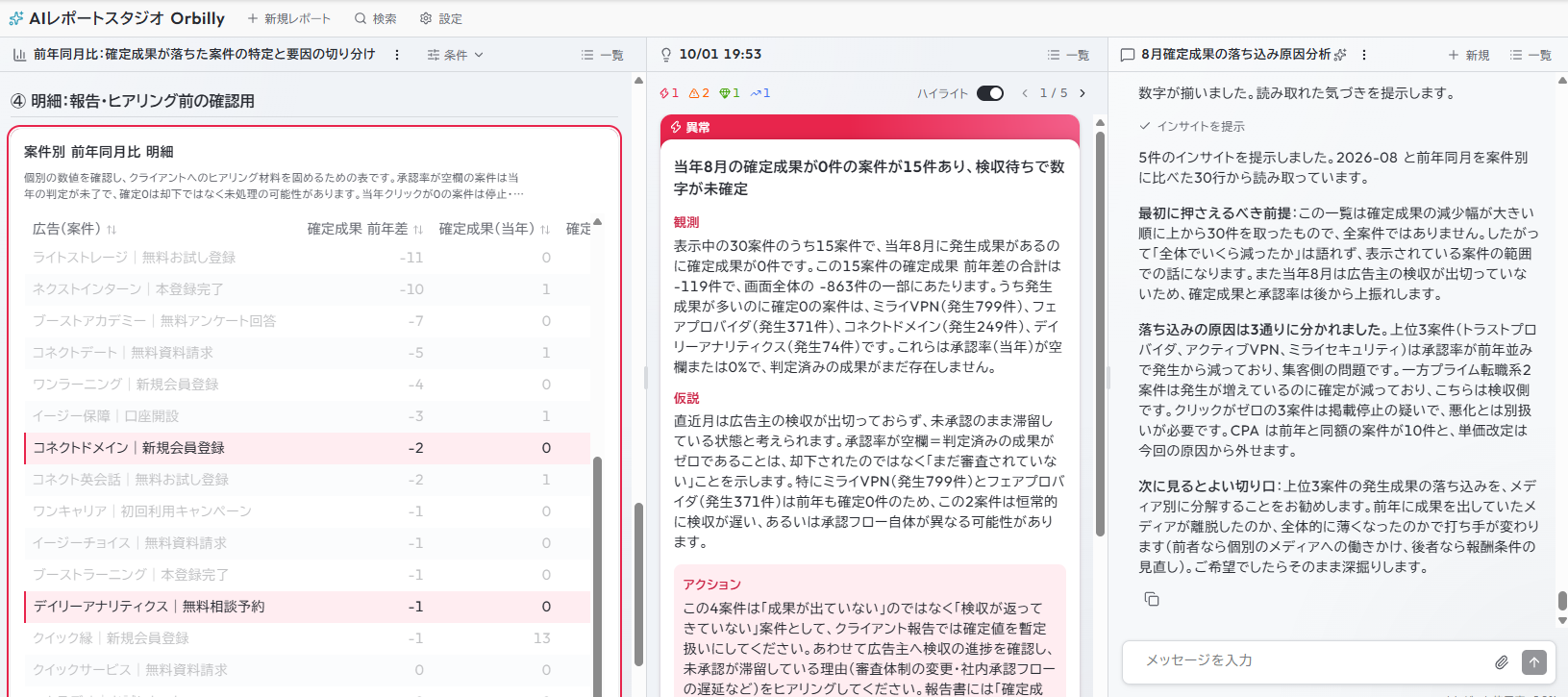Viewport: 1568px width, 697px height.
Task: Filter insights by the orange warning count
Action: pyautogui.click(x=699, y=93)
